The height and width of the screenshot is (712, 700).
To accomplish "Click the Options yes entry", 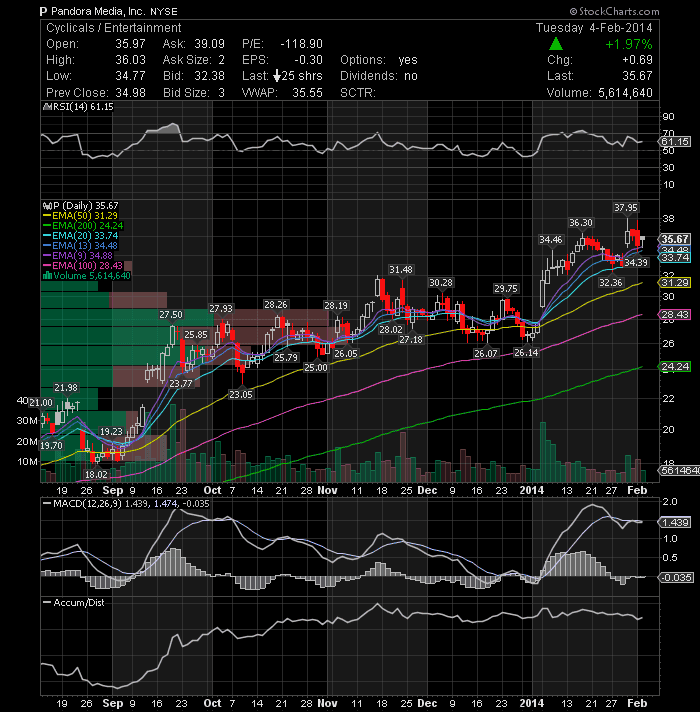I will (x=379, y=60).
